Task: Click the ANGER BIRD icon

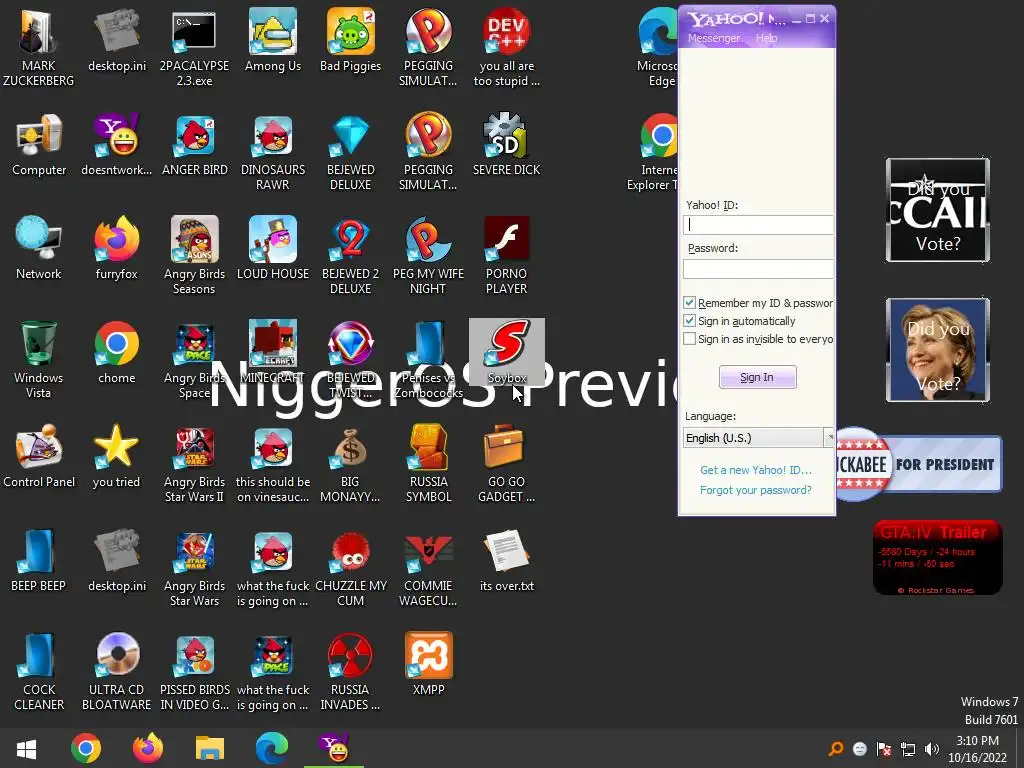Action: (195, 145)
